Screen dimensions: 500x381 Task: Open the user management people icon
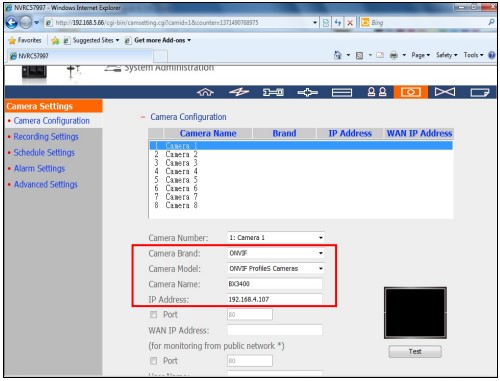377,92
